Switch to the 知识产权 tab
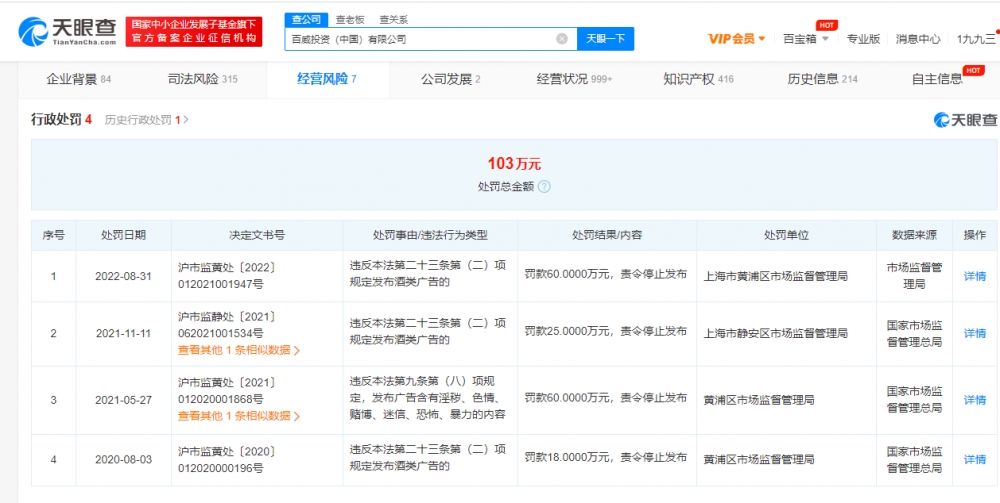This screenshot has width=1000, height=503. pyautogui.click(x=698, y=80)
